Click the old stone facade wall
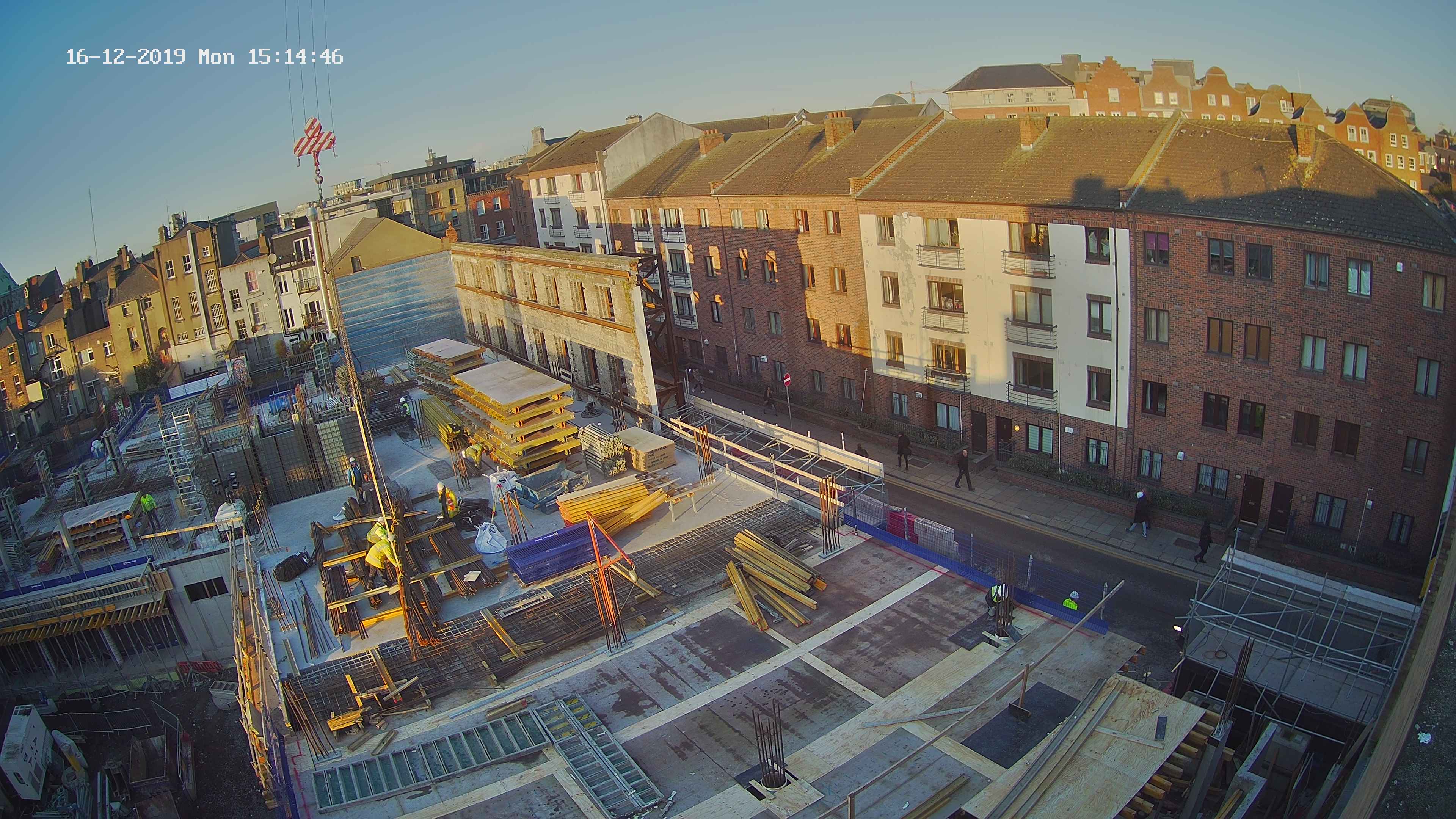1456x819 pixels. tap(551, 314)
